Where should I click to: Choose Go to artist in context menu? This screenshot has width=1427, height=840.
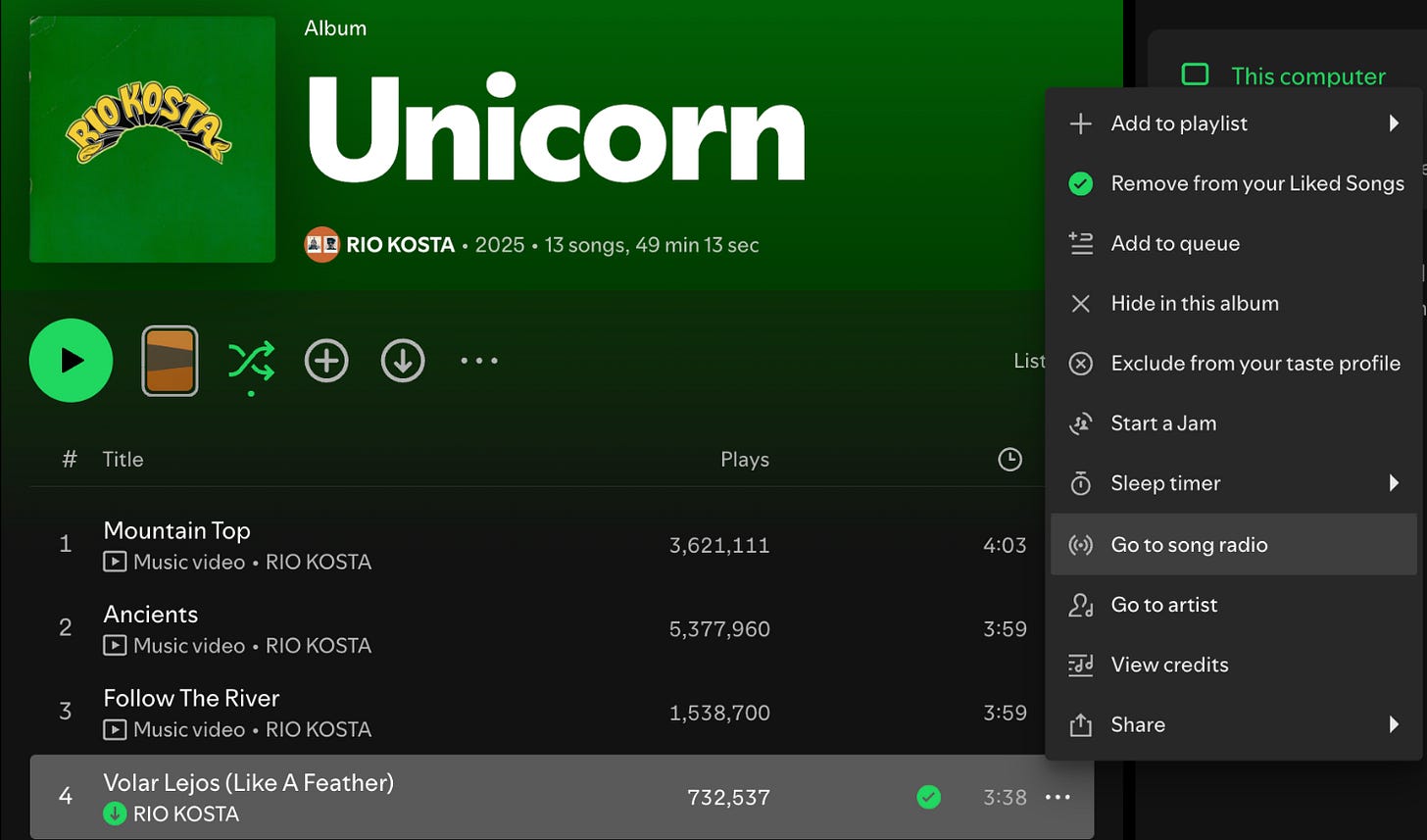click(1233, 605)
